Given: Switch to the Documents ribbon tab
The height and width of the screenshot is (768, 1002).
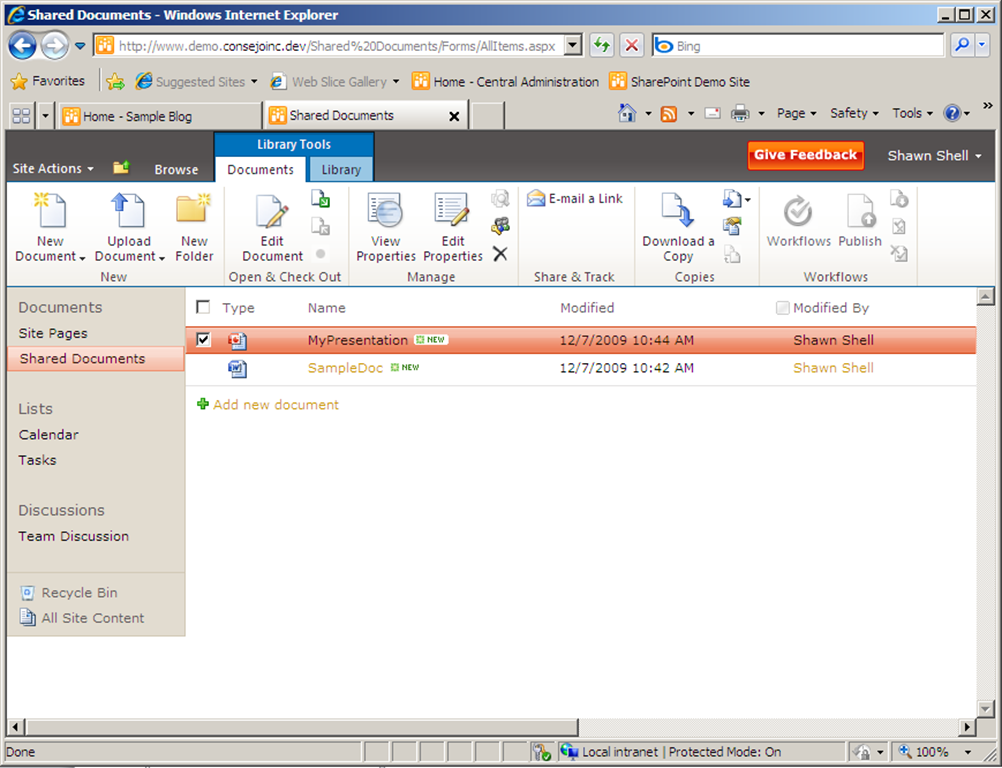Looking at the screenshot, I should (x=261, y=169).
